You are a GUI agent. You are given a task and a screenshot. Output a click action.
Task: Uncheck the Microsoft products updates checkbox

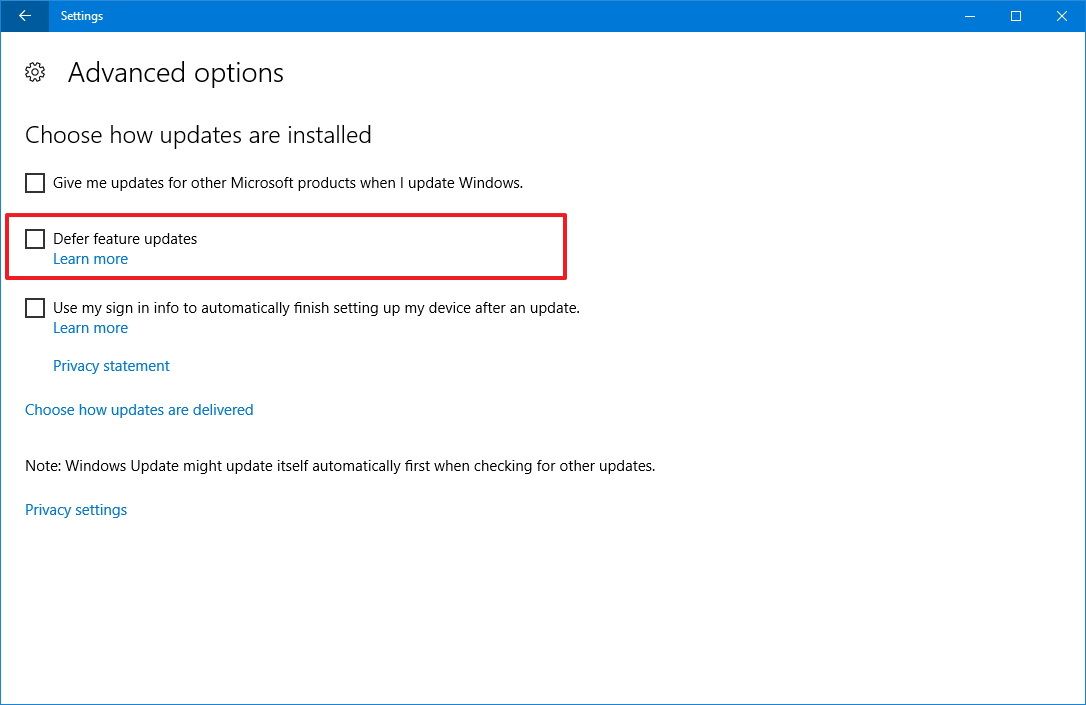34,182
